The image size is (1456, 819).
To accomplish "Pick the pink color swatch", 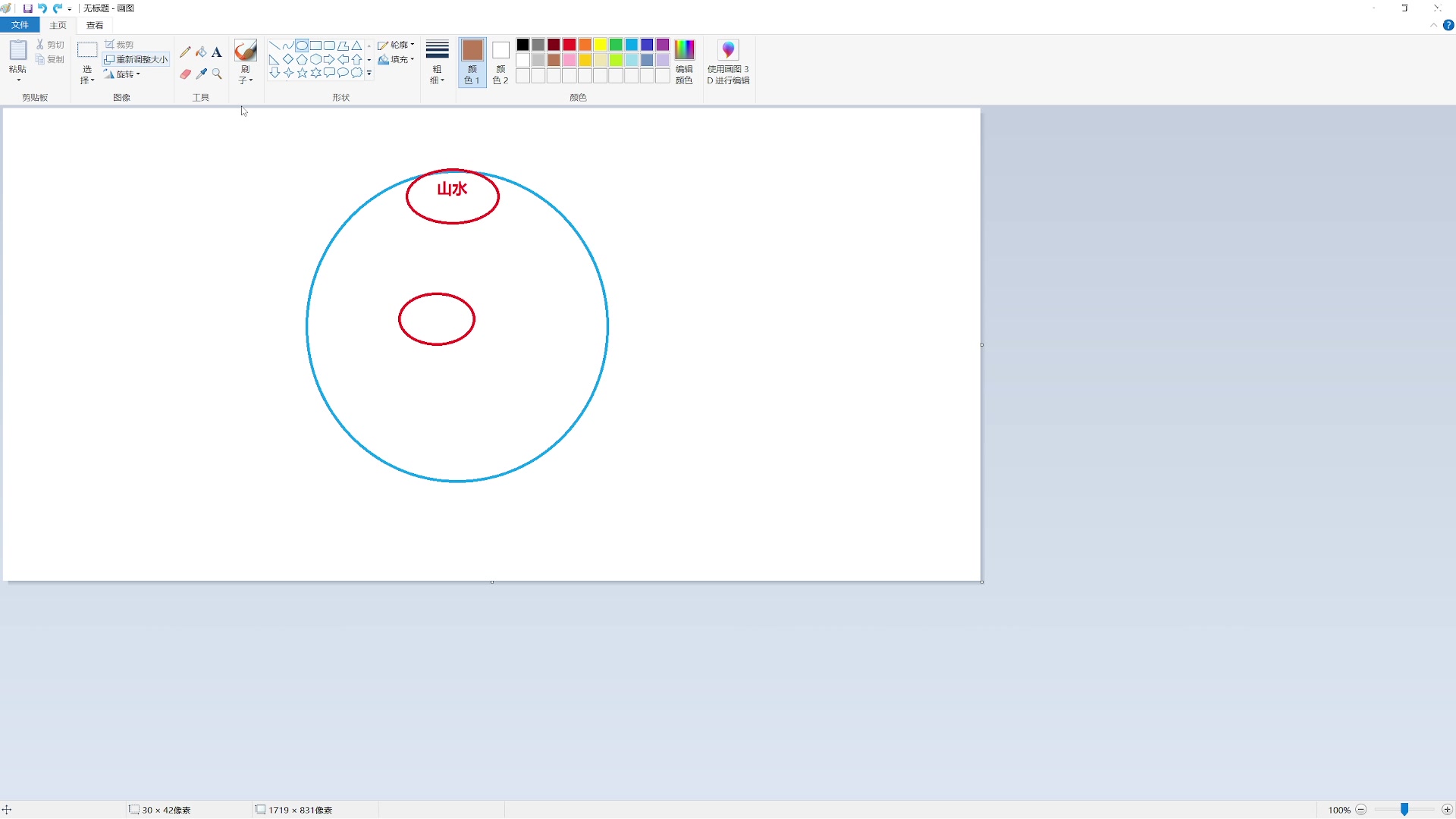I will (570, 60).
